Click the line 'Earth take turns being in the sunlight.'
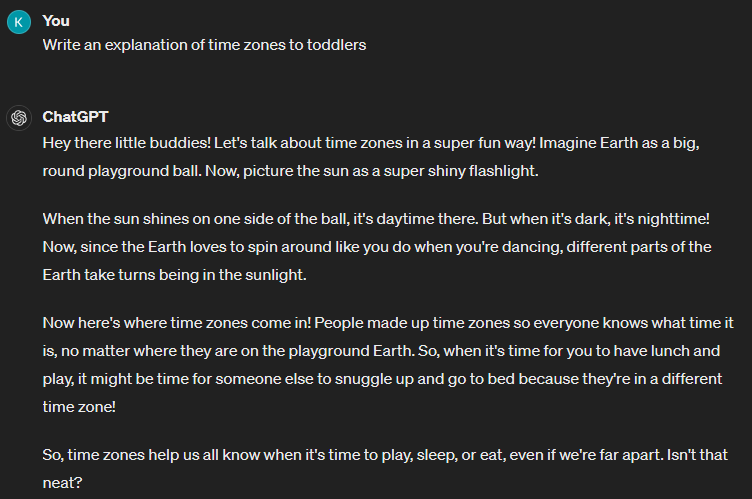The width and height of the screenshot is (752, 499). point(175,275)
